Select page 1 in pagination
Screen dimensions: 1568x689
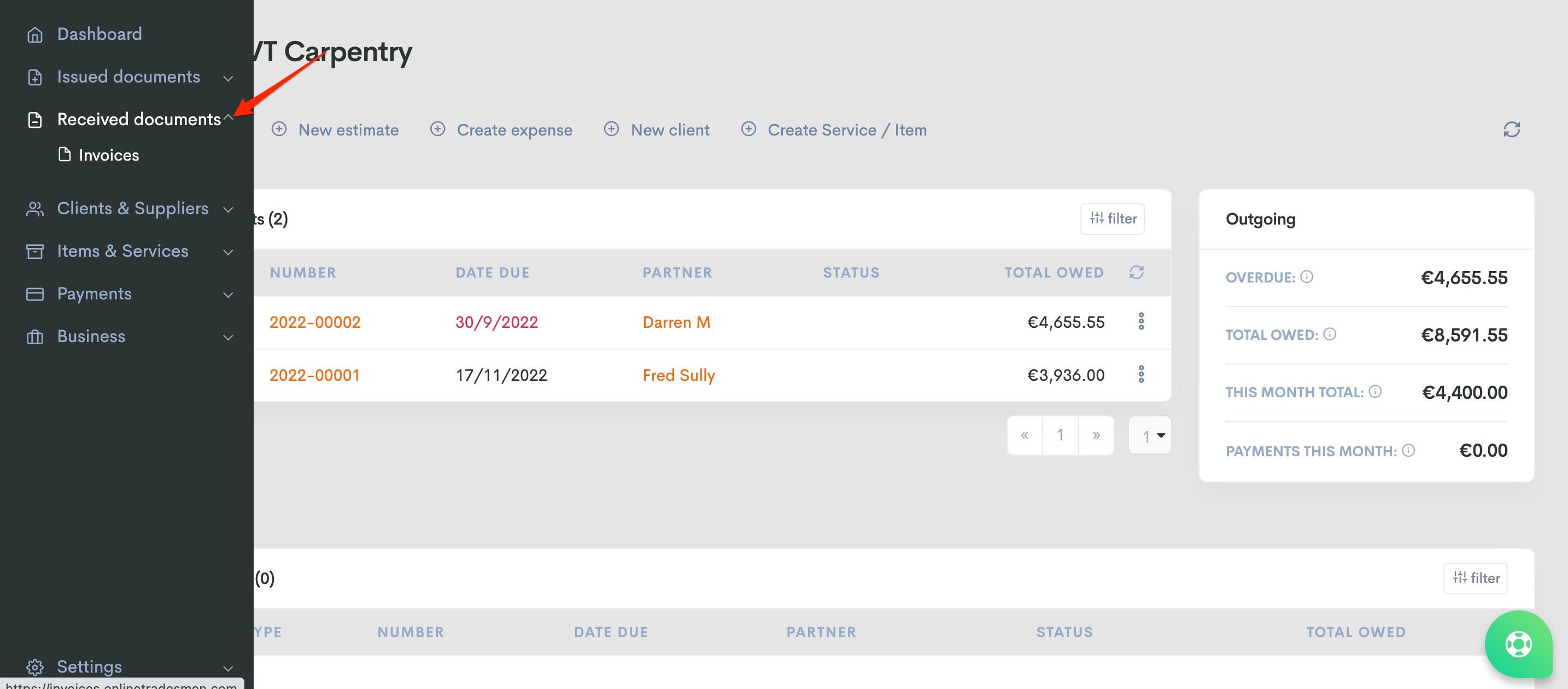1060,435
